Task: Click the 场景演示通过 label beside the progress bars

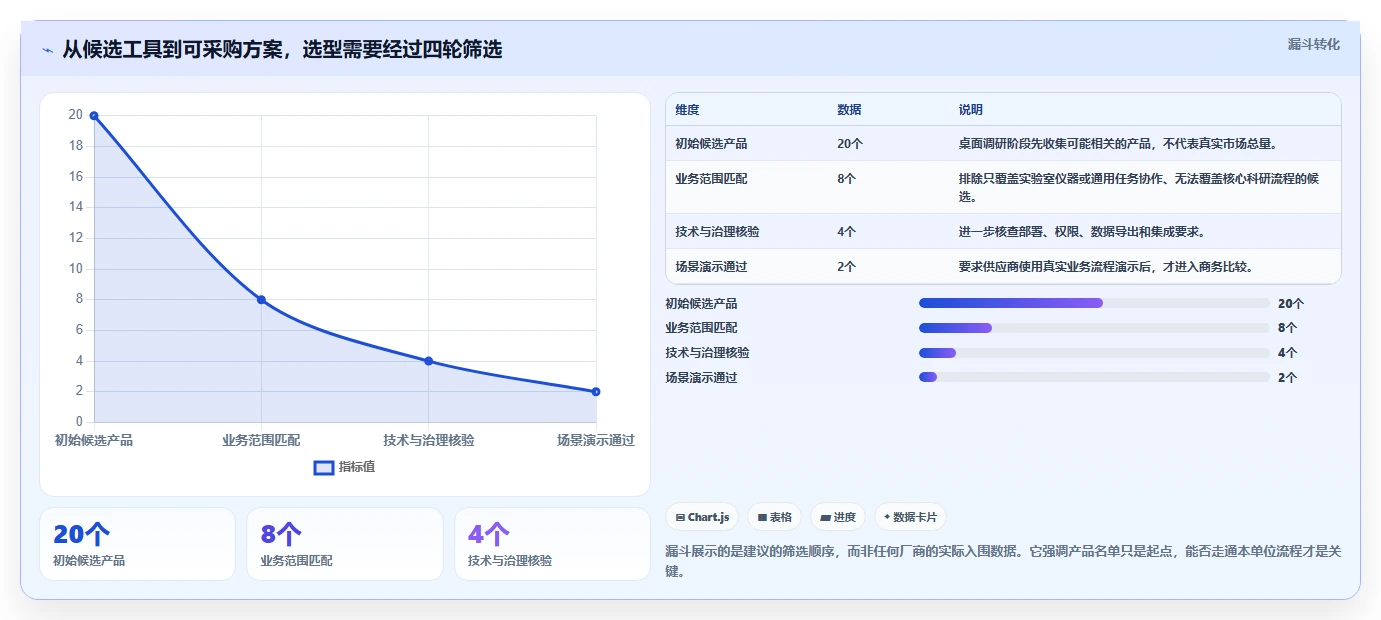Action: pos(701,378)
